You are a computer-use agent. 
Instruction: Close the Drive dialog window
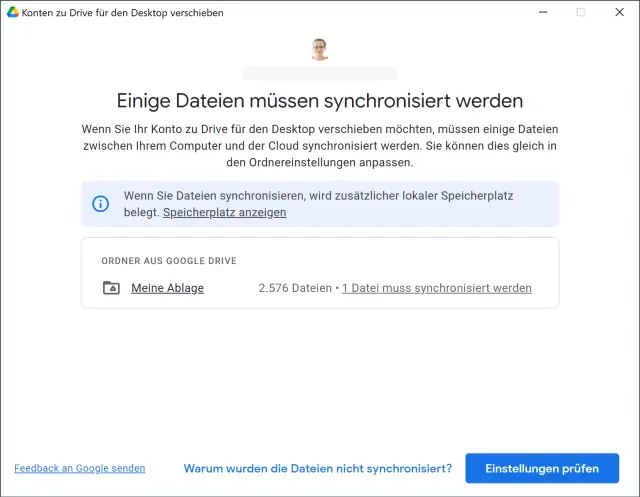(619, 12)
